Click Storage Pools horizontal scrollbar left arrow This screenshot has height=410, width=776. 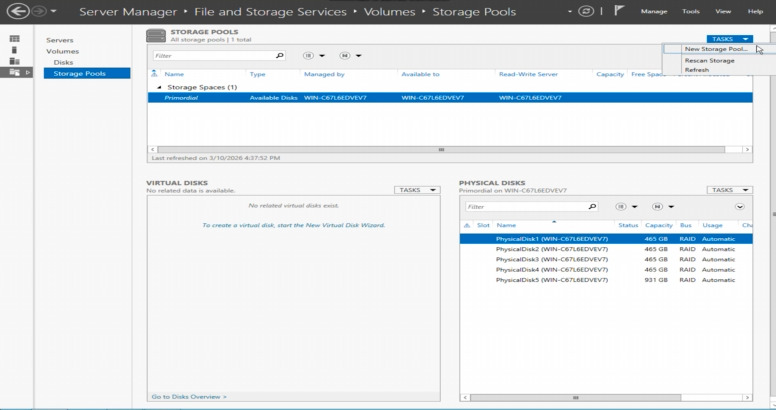(x=152, y=149)
